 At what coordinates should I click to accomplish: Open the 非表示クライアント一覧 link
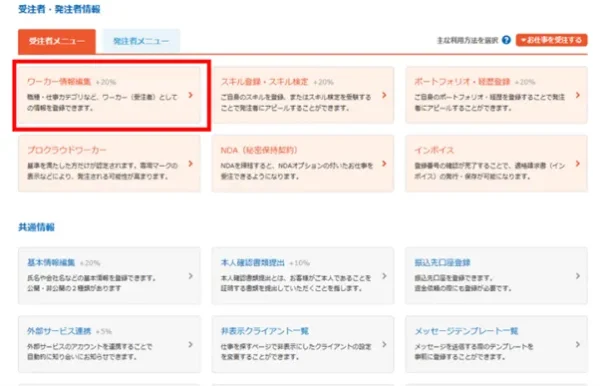265,331
